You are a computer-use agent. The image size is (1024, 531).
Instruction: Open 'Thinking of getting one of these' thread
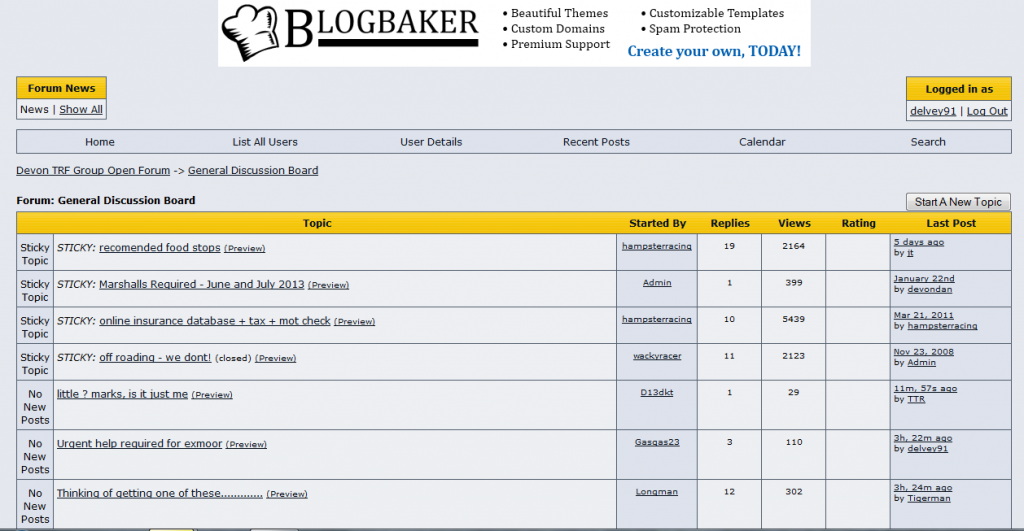[x=159, y=493]
